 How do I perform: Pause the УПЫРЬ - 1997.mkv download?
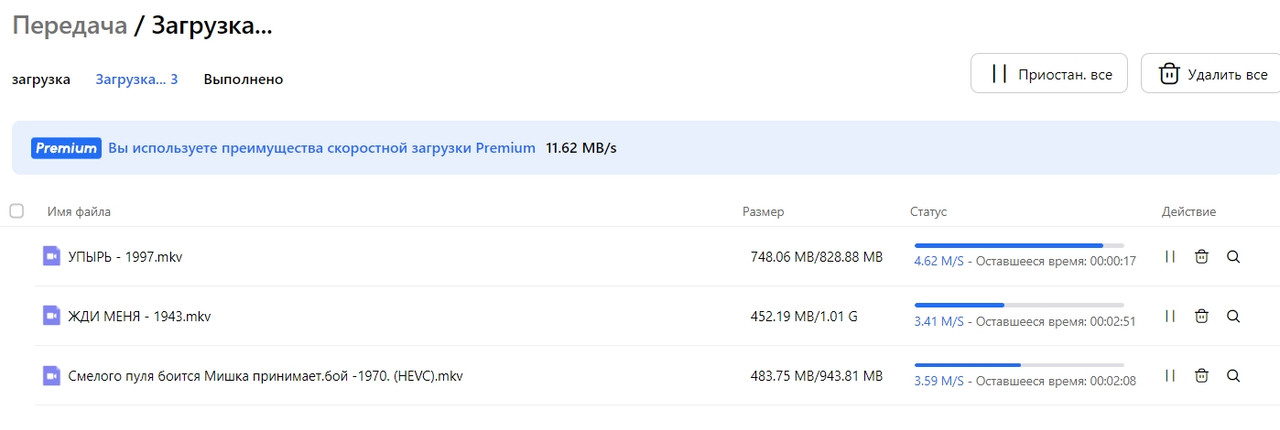[x=1170, y=257]
